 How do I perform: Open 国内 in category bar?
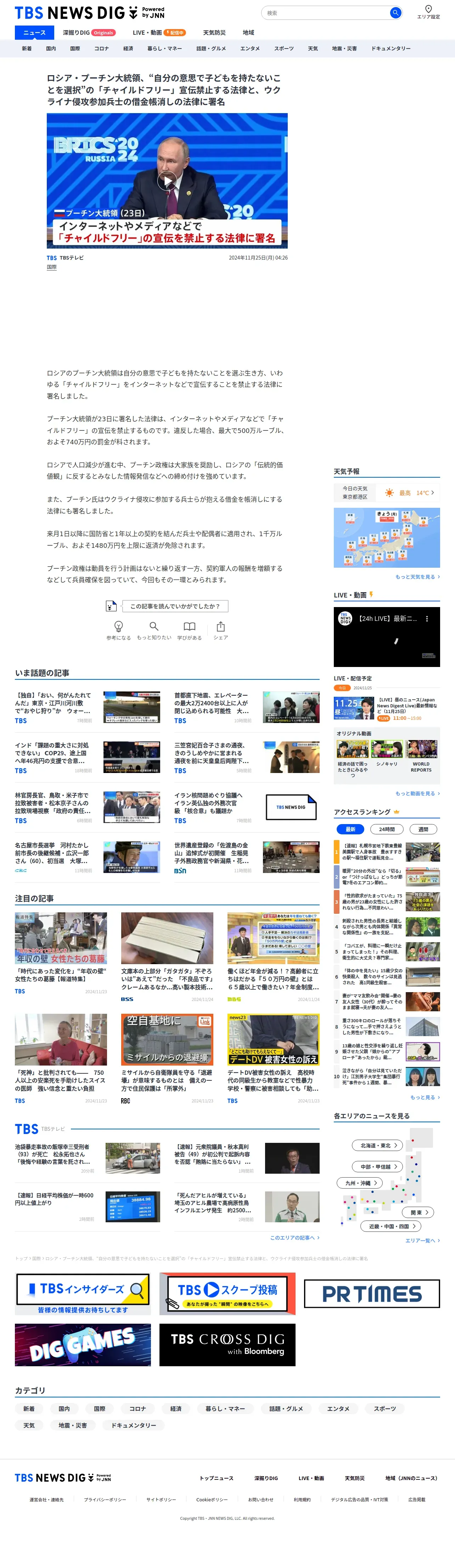click(51, 49)
